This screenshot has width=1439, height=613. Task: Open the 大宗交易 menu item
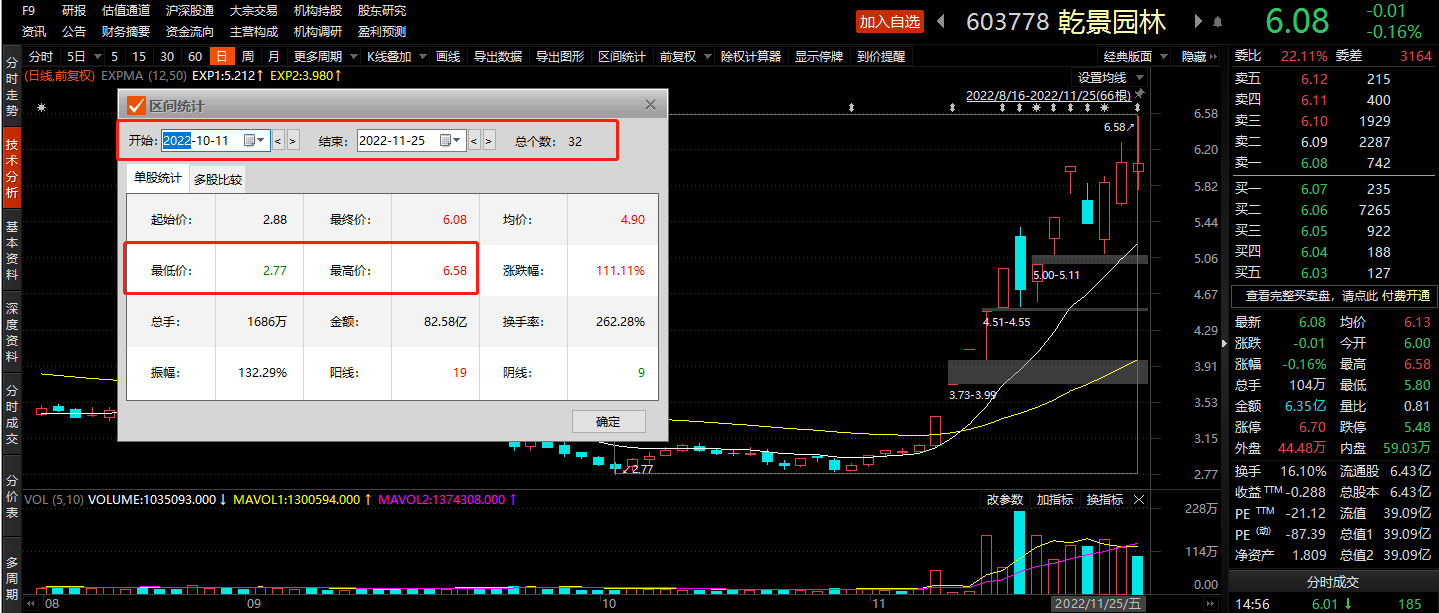253,10
